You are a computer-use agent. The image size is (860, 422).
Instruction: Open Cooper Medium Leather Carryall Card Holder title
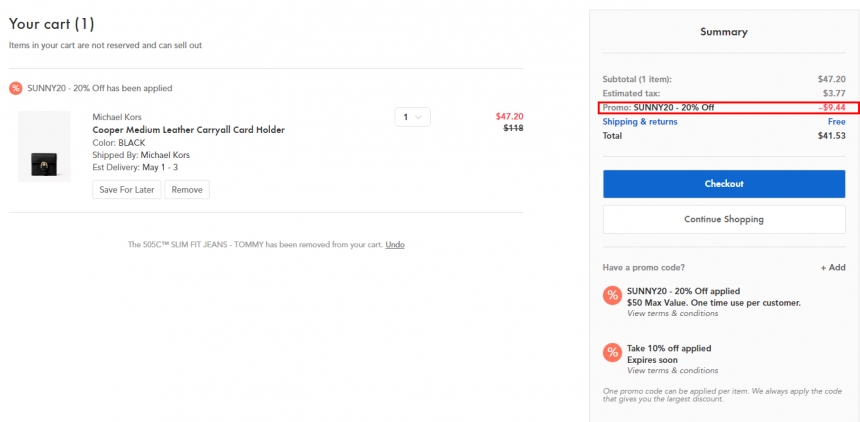point(189,130)
